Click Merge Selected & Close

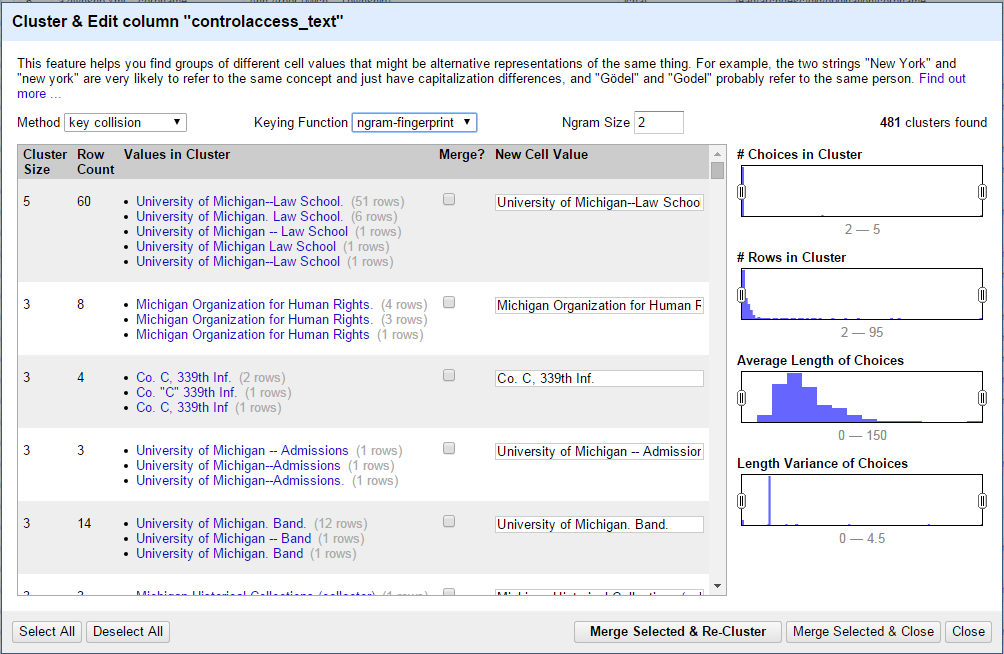863,632
